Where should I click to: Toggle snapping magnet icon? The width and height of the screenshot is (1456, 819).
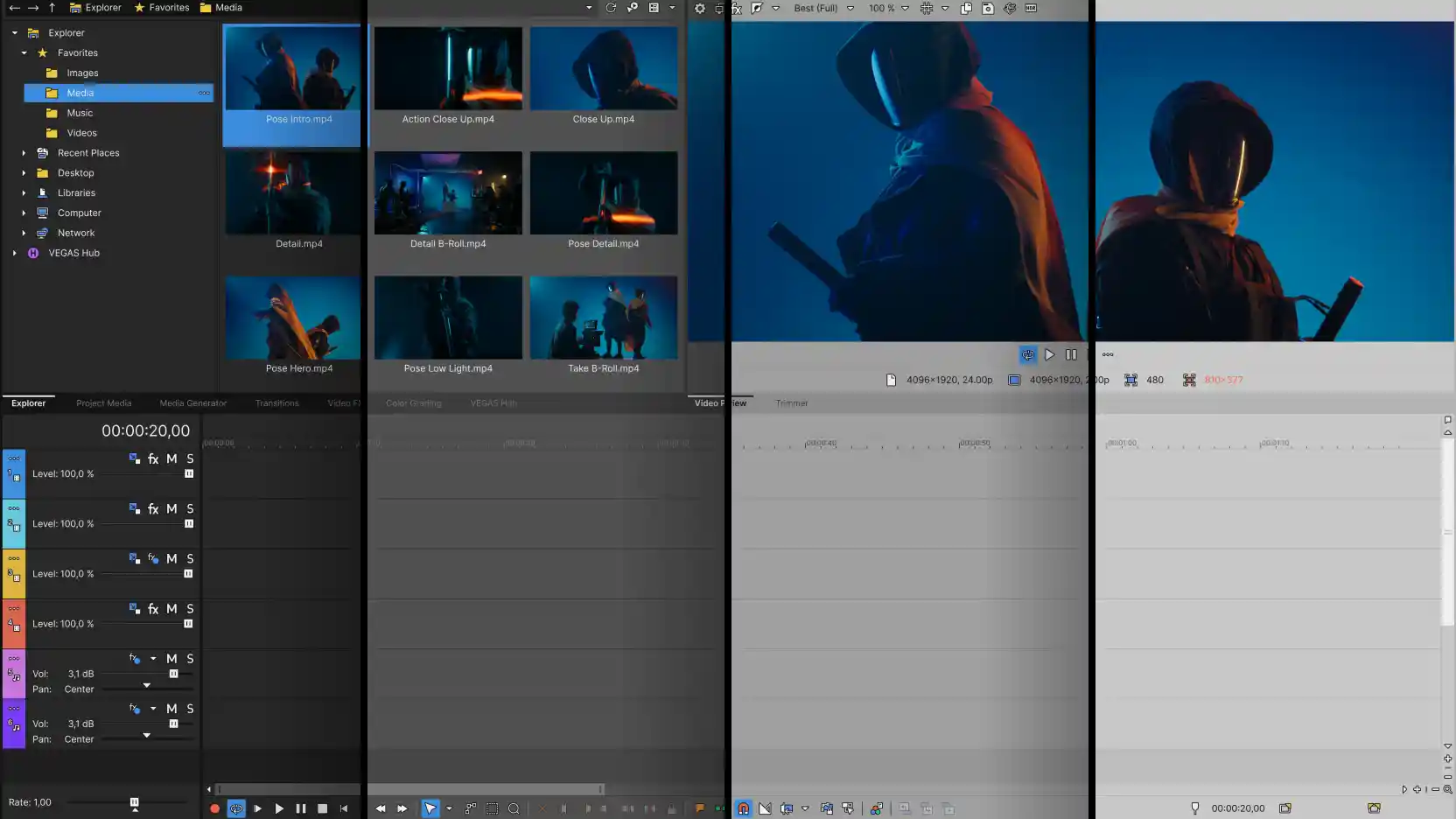coord(743,808)
